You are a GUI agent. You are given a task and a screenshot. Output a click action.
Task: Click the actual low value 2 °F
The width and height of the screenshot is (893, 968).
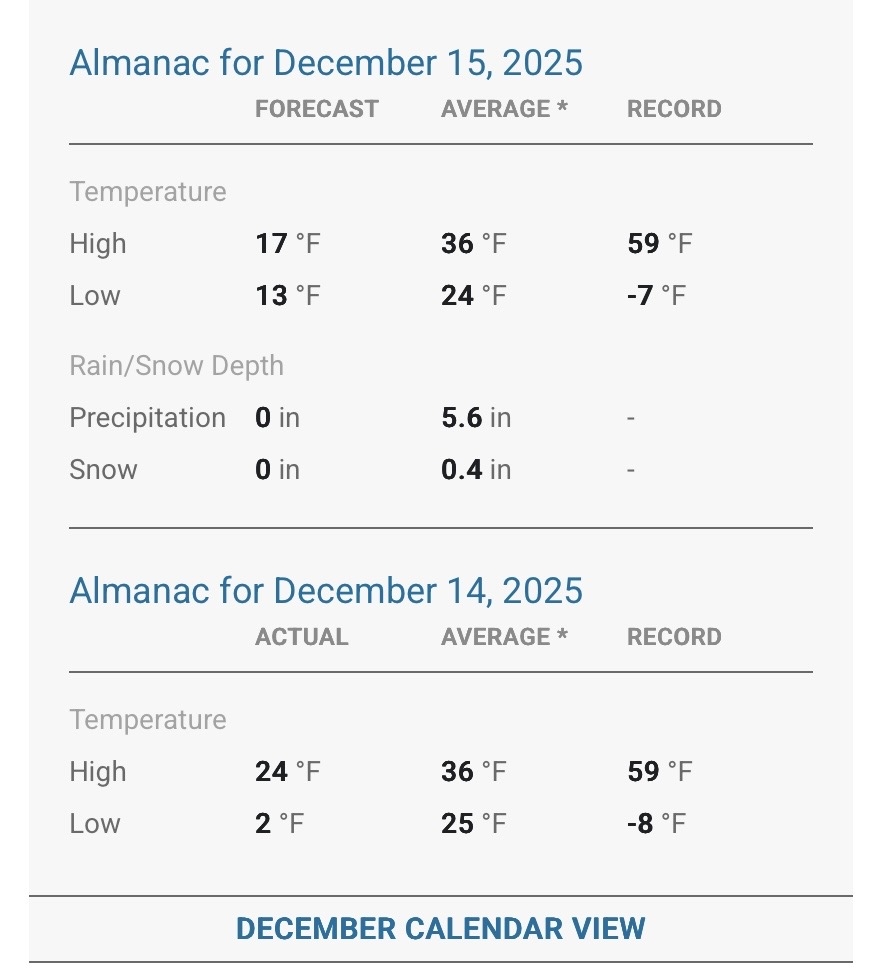coord(279,824)
